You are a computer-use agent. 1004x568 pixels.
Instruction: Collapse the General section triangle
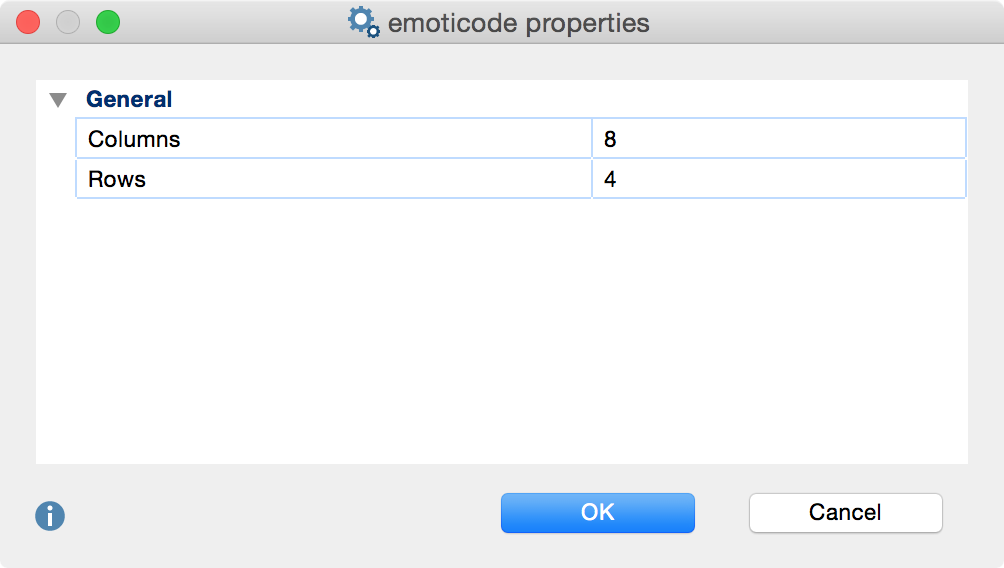58,100
